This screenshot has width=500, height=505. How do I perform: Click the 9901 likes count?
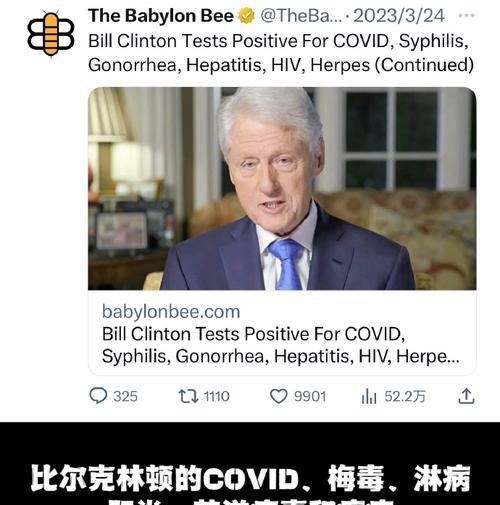click(x=310, y=396)
